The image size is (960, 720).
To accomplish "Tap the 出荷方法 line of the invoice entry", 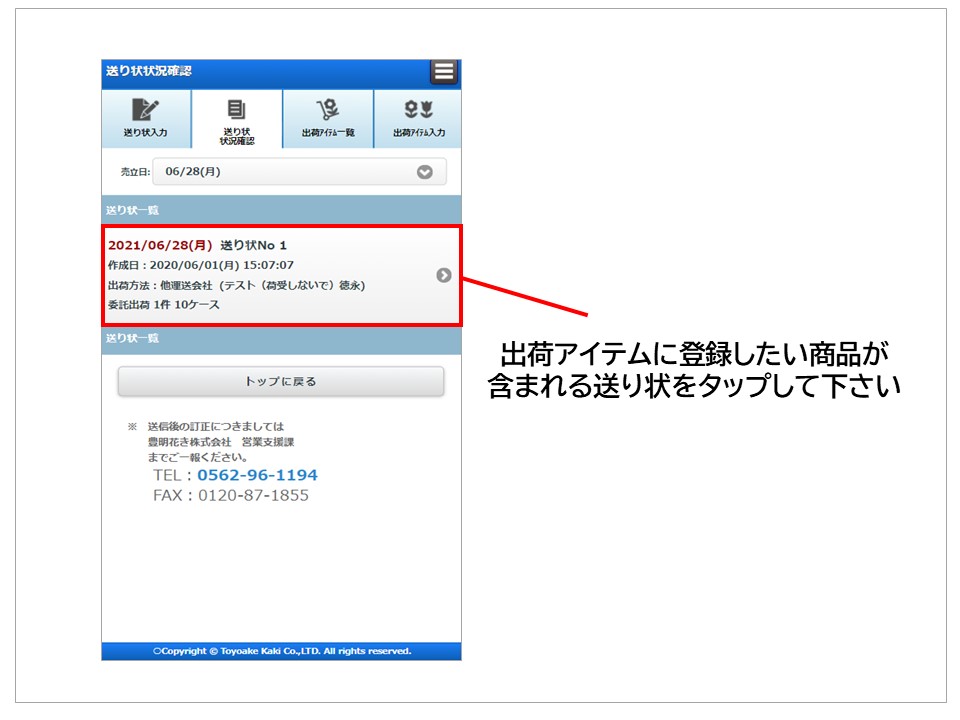I will pyautogui.click(x=236, y=285).
